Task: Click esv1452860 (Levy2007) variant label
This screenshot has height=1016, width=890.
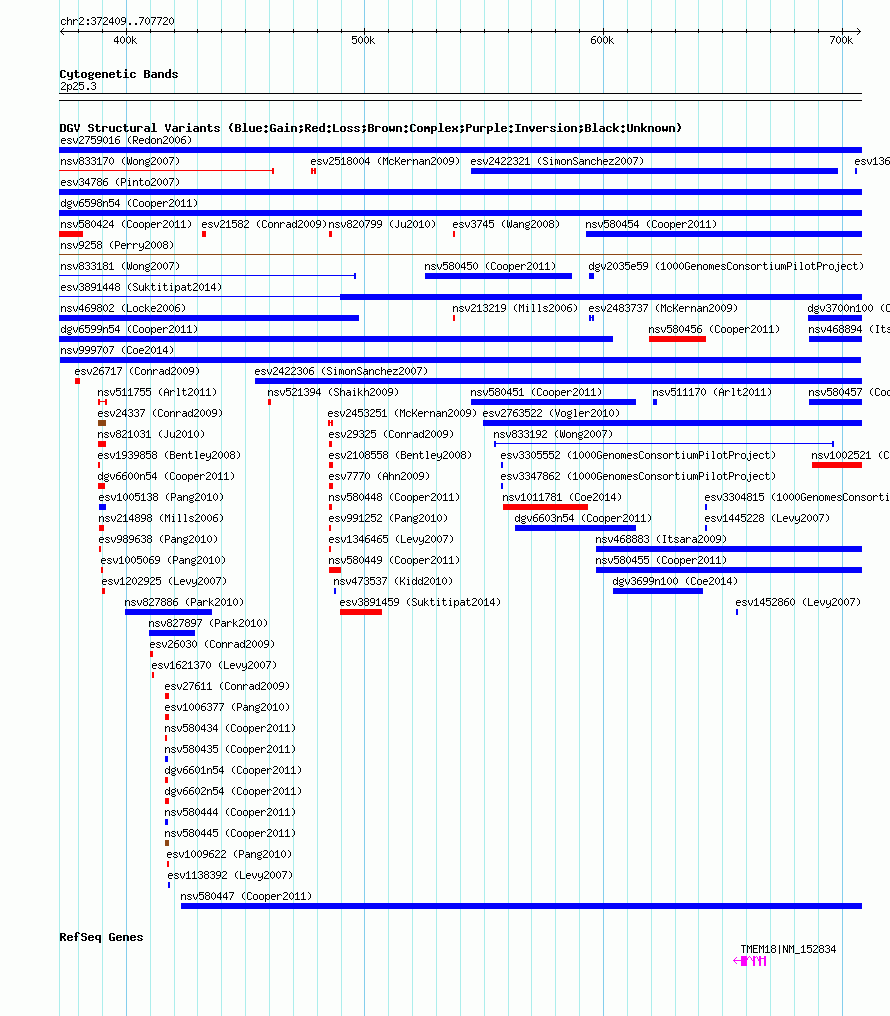Action: pos(798,603)
